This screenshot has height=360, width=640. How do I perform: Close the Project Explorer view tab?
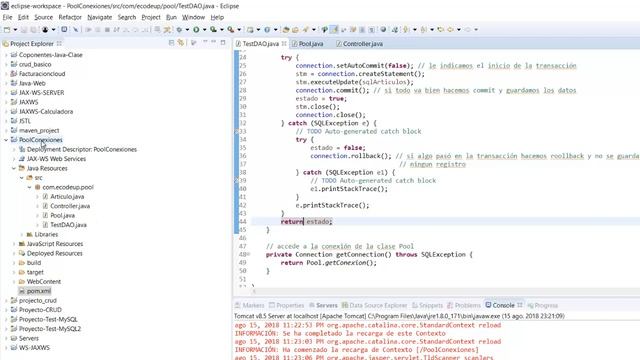pyautogui.click(x=59, y=43)
